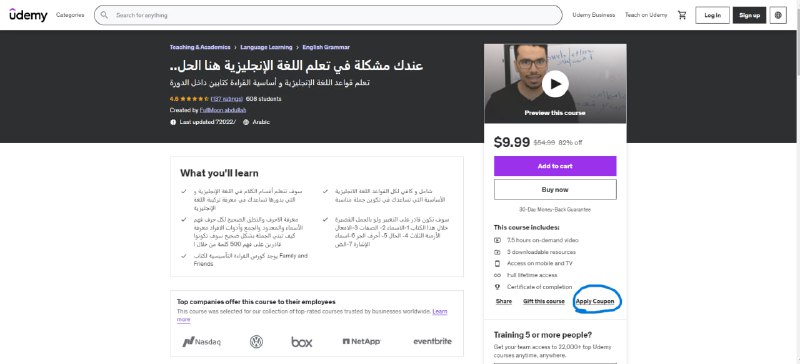Open Udemy Business link
The image size is (800, 364).
593,15
